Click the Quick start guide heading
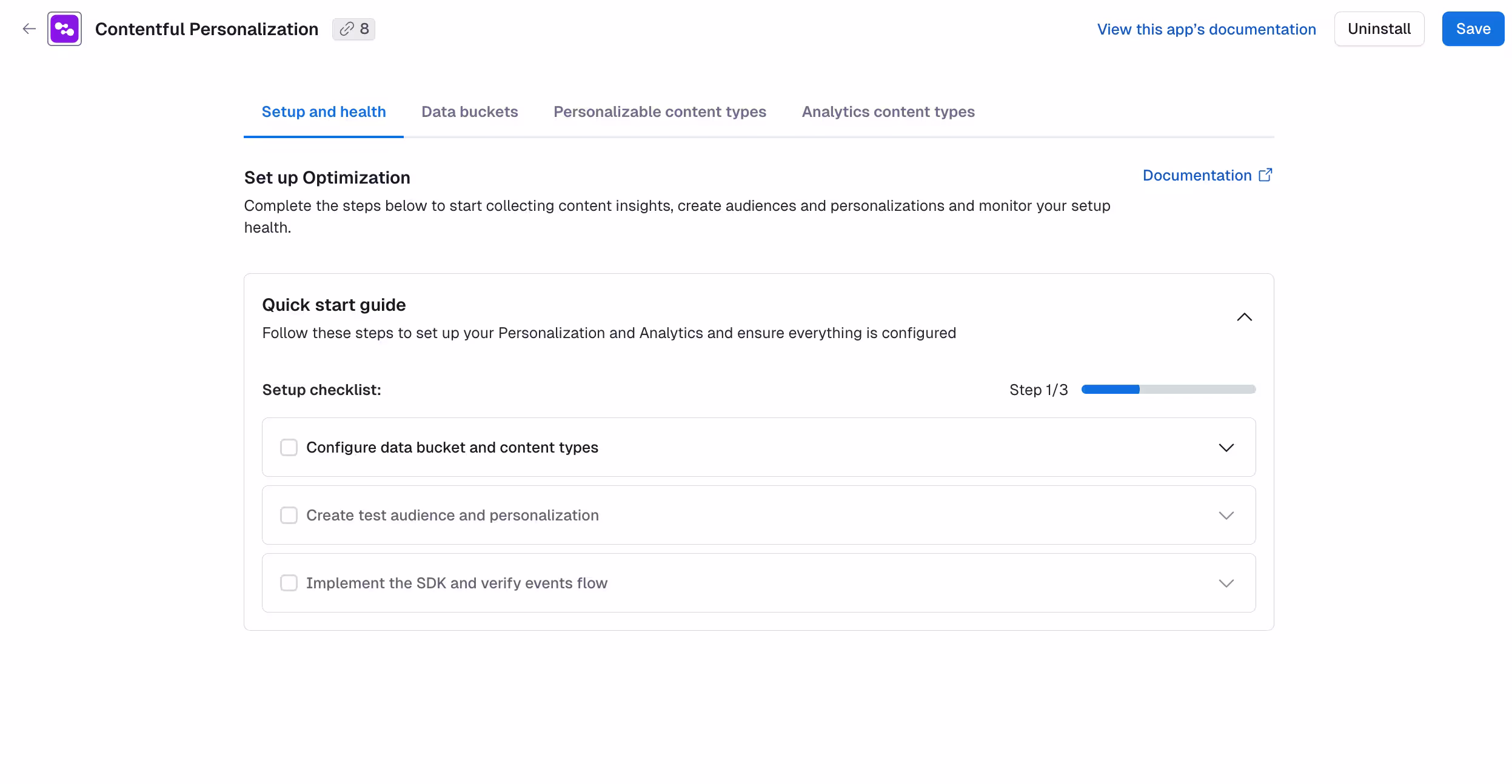The width and height of the screenshot is (1512, 784). 334,305
